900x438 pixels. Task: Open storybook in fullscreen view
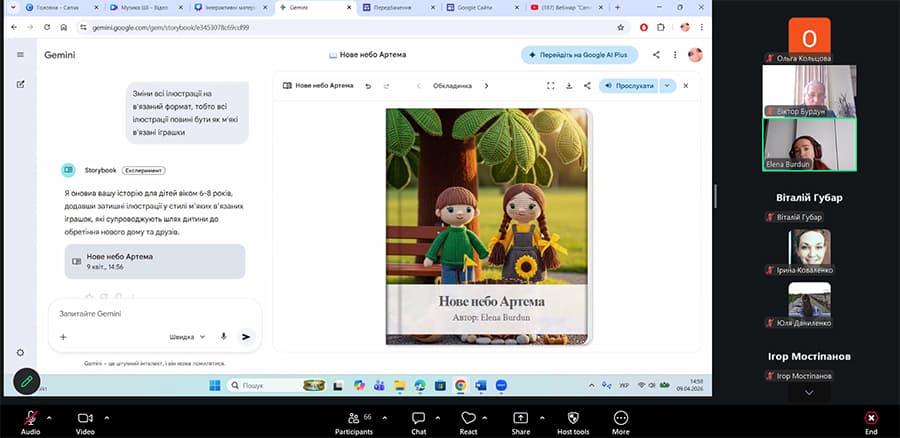click(x=550, y=86)
